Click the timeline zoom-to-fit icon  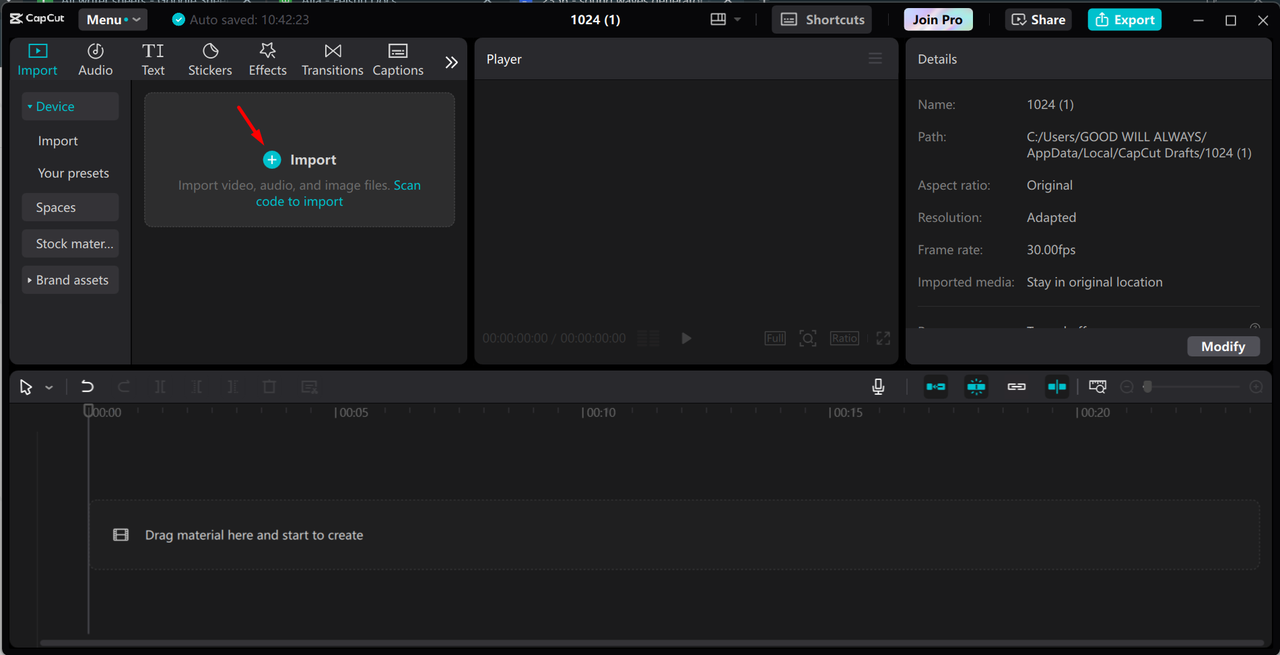point(1098,387)
